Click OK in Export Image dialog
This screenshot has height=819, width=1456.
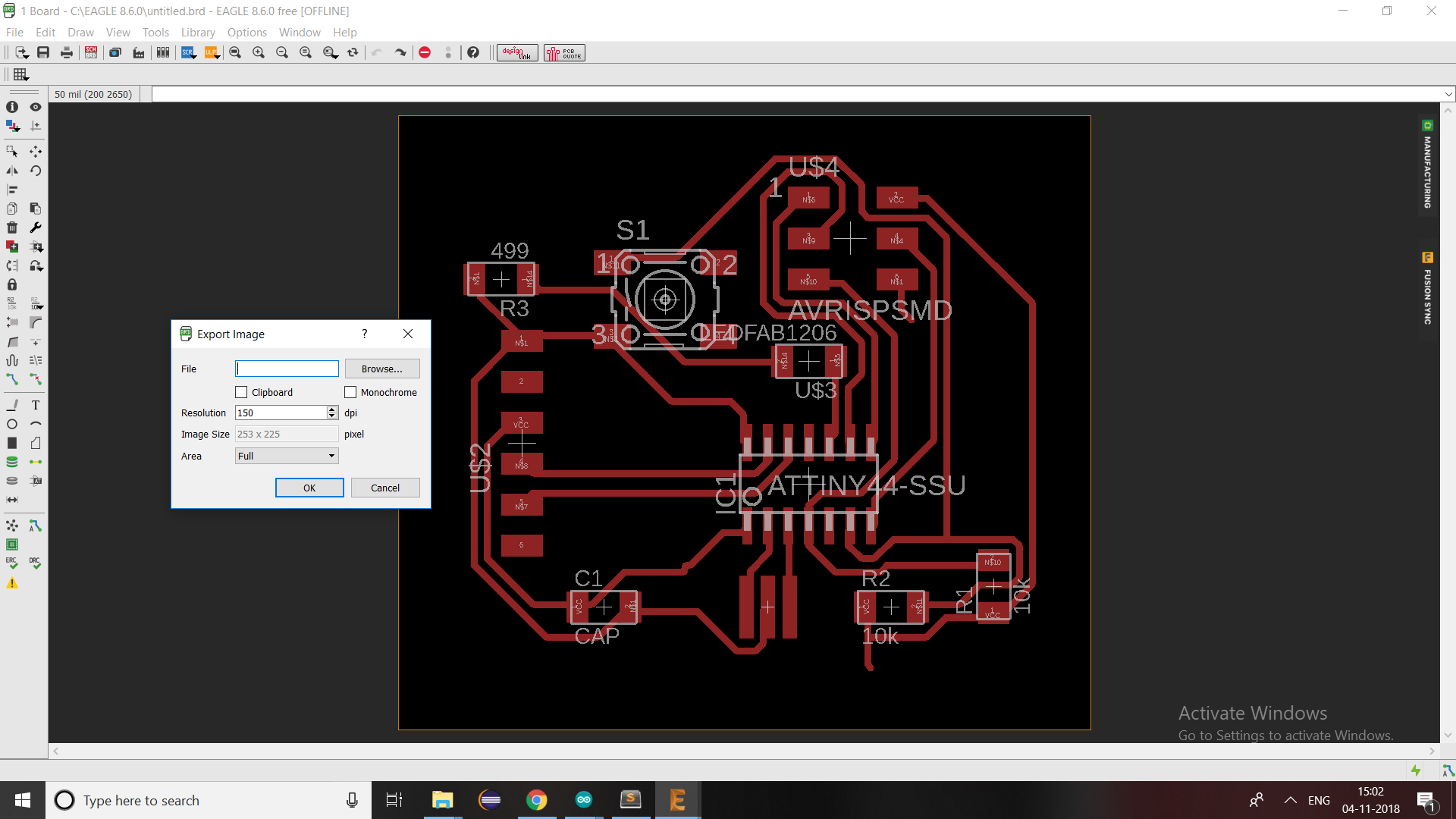coord(309,488)
